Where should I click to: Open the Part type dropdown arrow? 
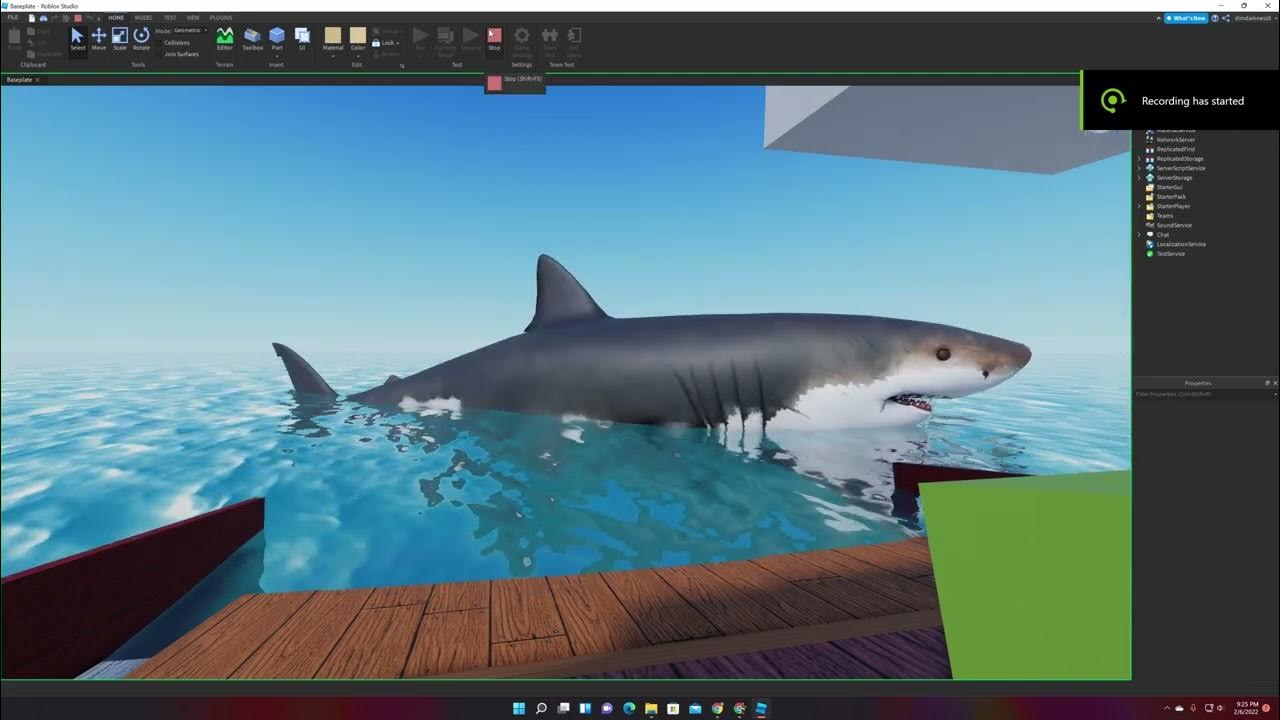coord(277,55)
